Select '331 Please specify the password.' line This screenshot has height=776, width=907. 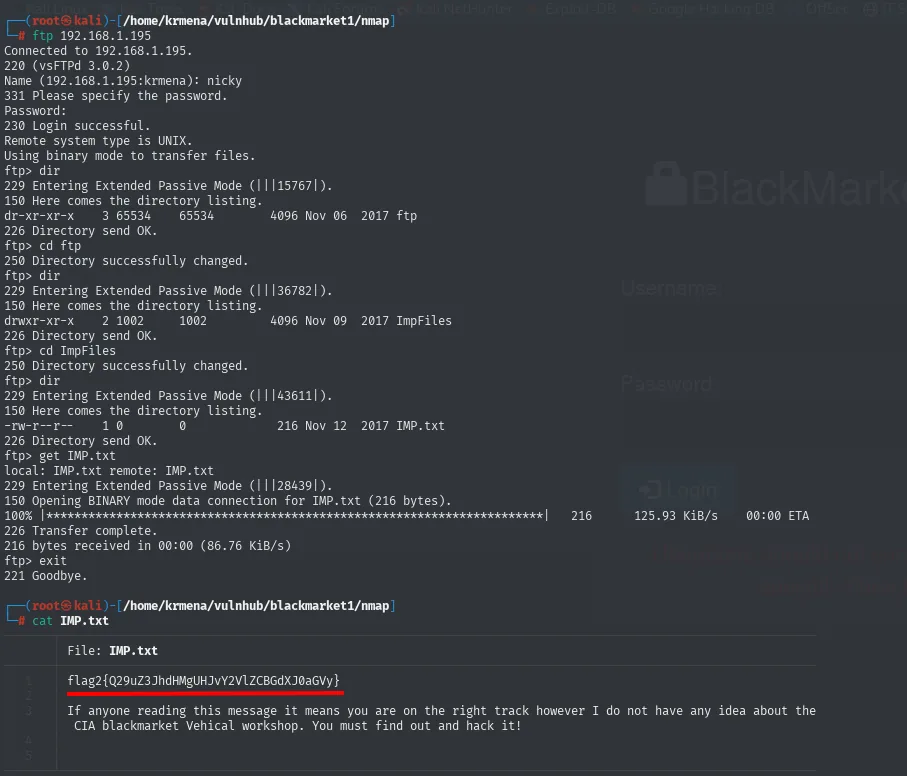click(116, 96)
